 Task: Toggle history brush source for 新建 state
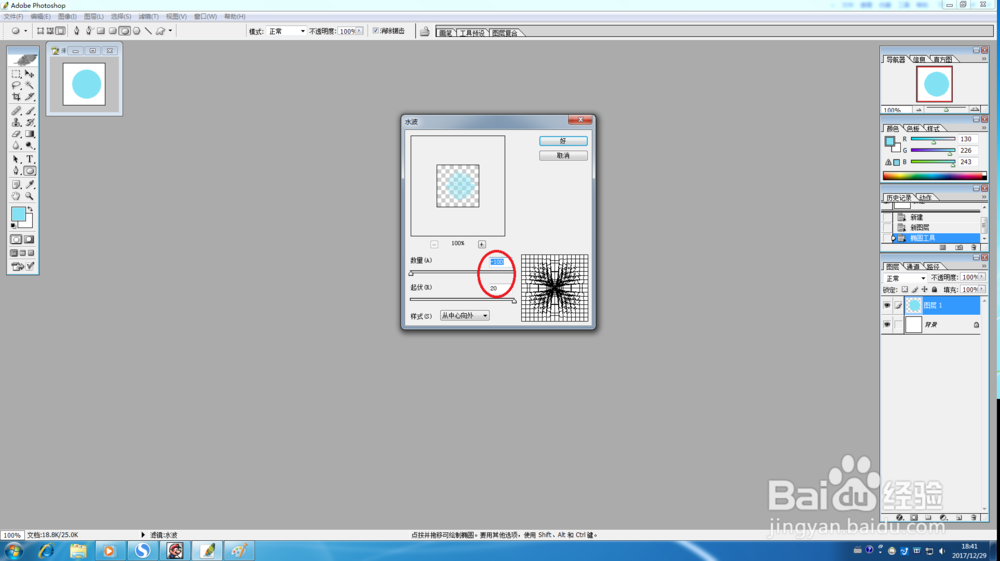[x=887, y=217]
